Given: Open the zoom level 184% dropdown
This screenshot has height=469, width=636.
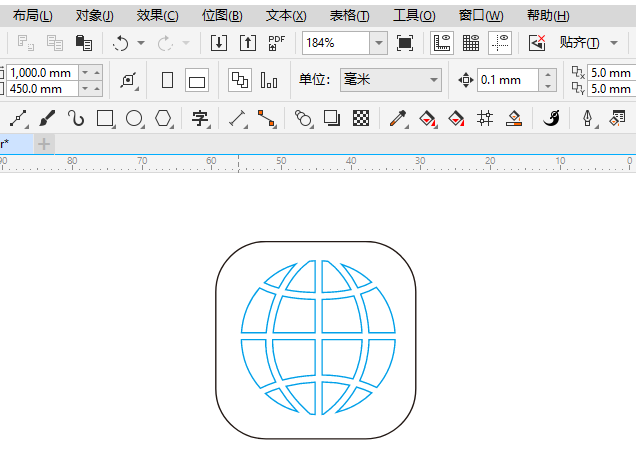Looking at the screenshot, I should 378,43.
